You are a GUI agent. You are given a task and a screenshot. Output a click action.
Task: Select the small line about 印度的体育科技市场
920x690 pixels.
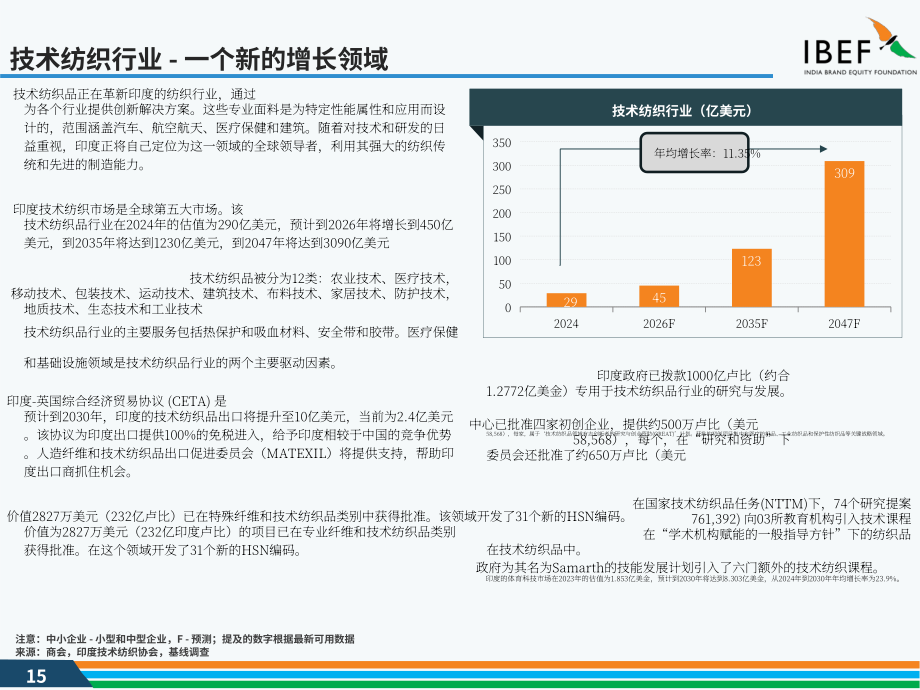click(x=693, y=579)
